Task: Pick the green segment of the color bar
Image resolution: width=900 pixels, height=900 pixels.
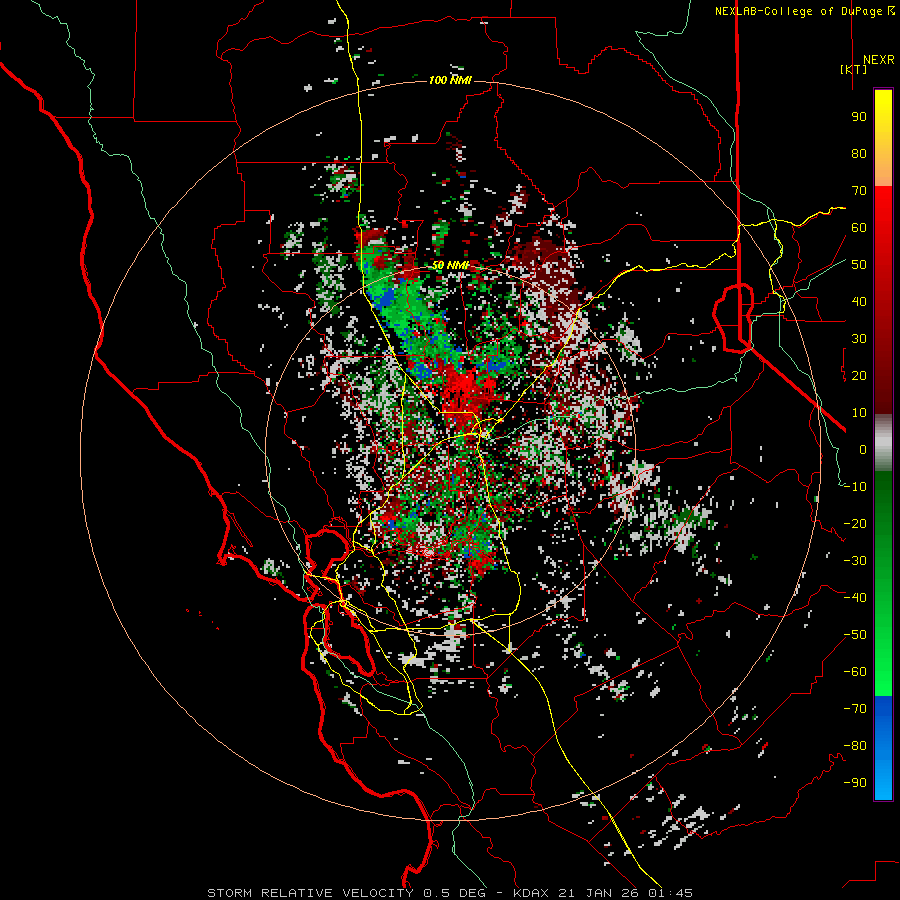Action: point(883,584)
